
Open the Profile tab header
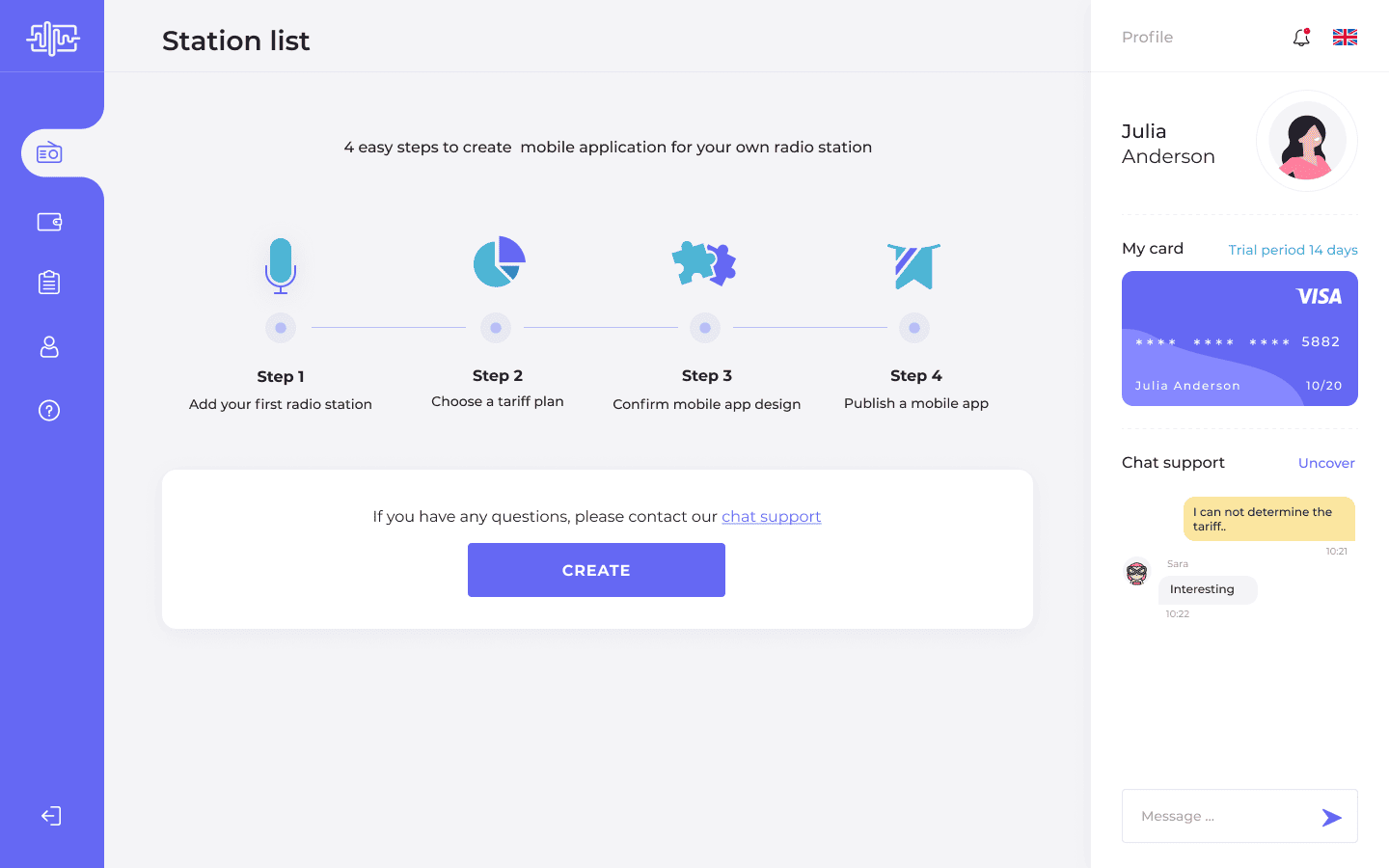click(1147, 37)
